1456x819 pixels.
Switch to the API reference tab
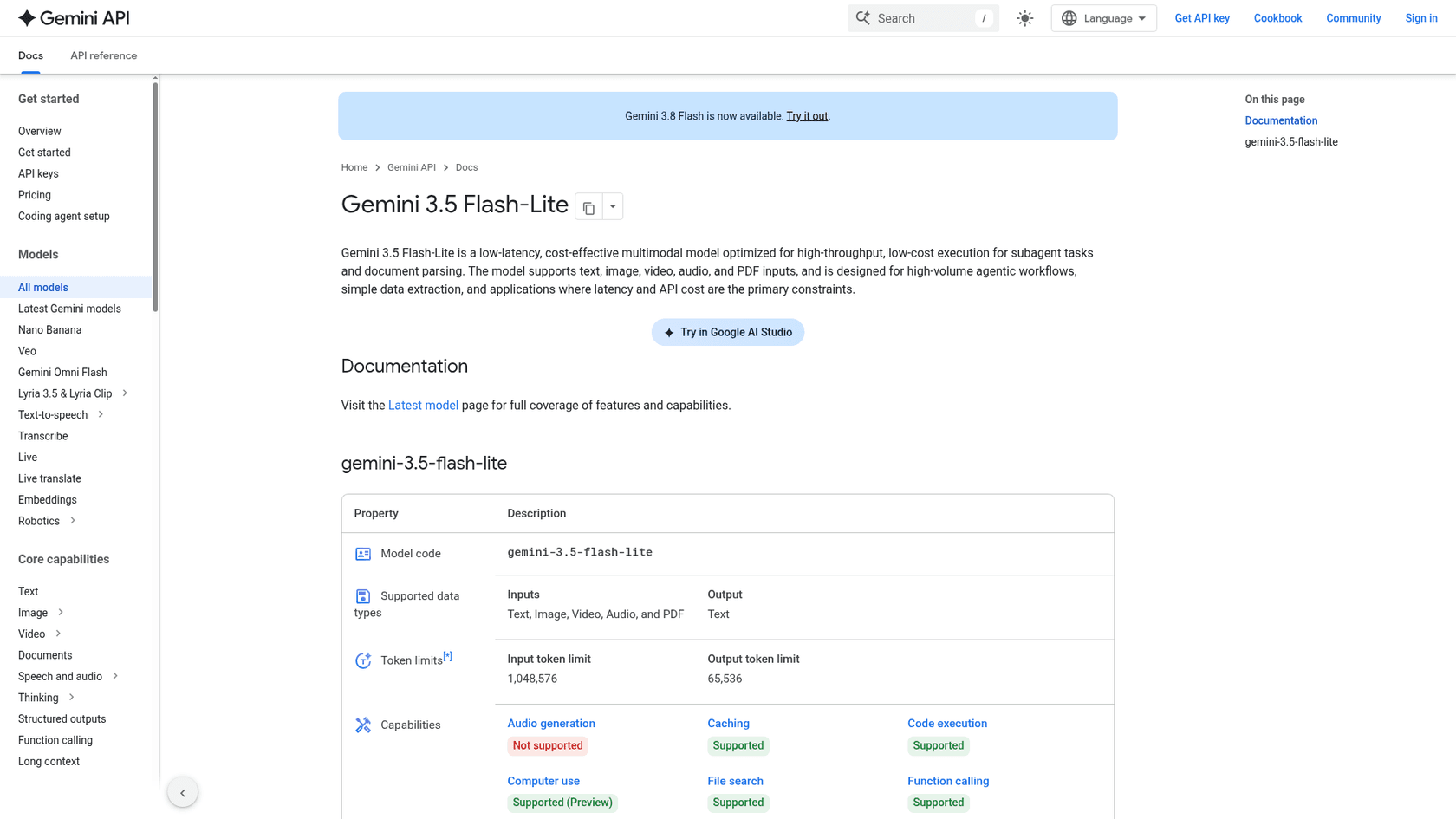(x=103, y=55)
